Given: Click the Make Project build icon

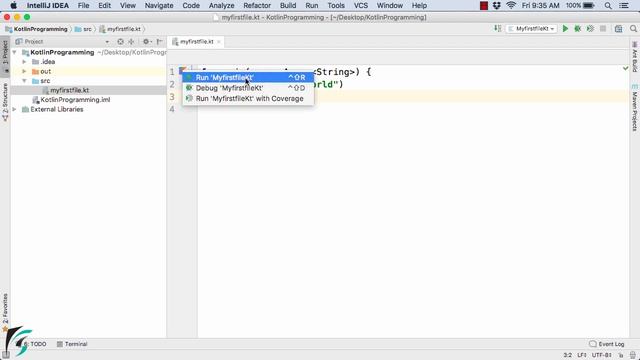Looking at the screenshot, I should coord(498,29).
